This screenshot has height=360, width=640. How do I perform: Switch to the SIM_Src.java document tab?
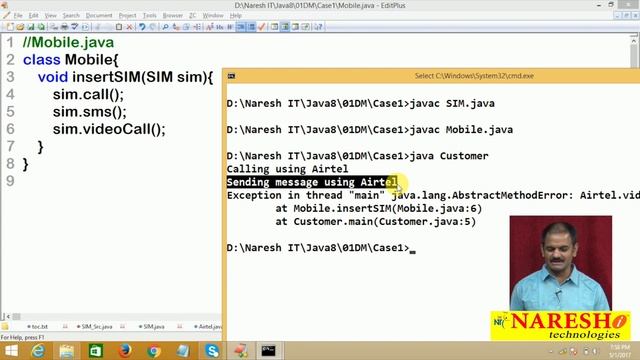(96, 327)
